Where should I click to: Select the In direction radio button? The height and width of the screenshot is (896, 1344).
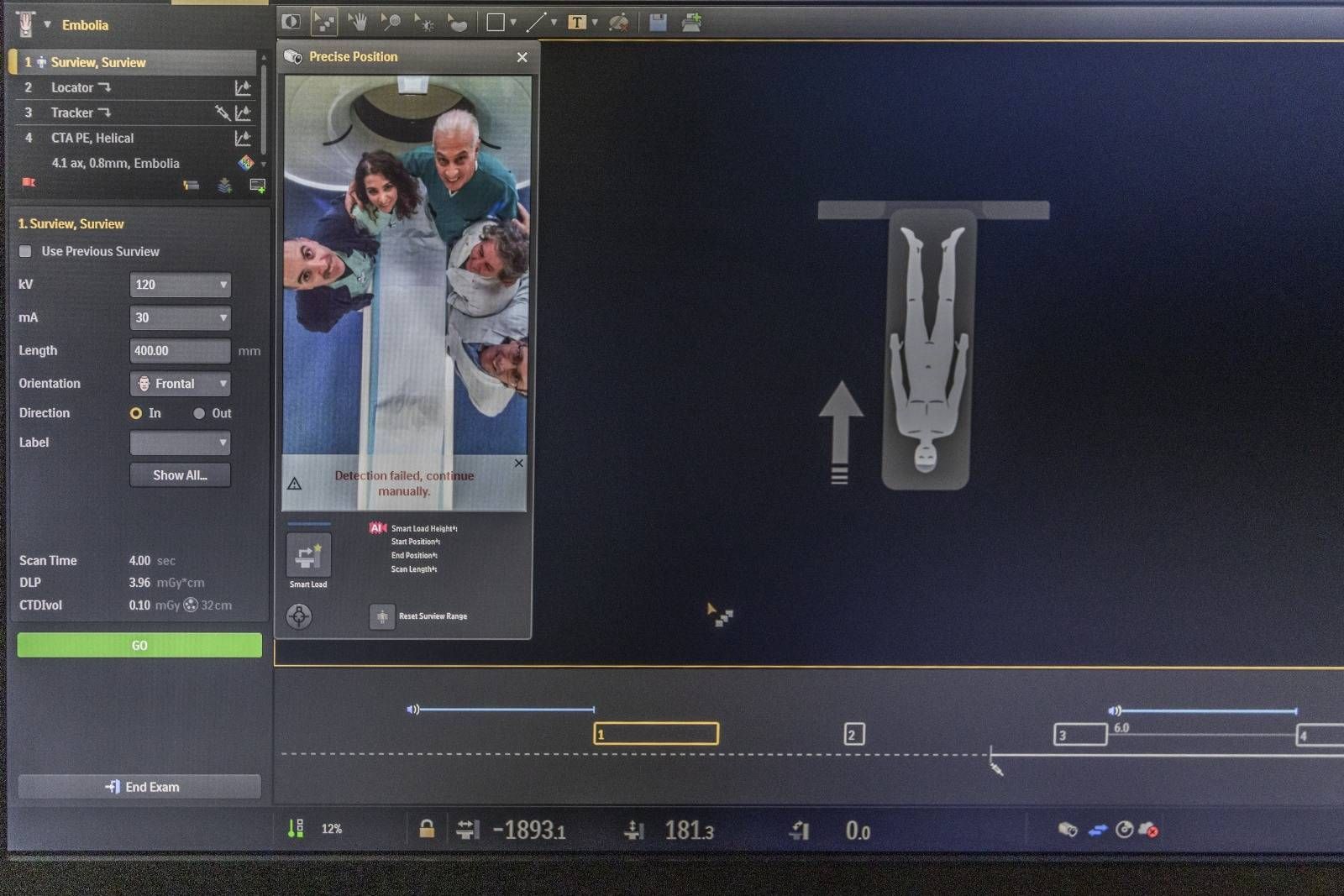point(136,413)
